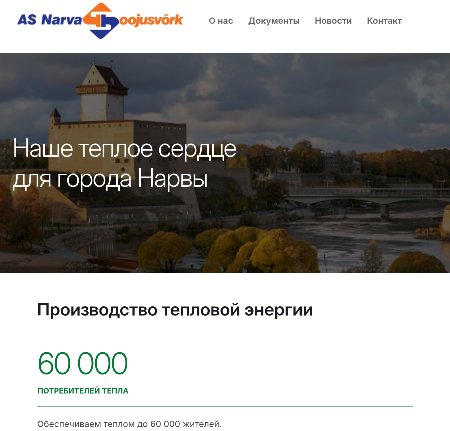Click the yellow trees in hero image
Image resolution: width=450 pixels, height=431 pixels.
pyautogui.click(x=257, y=249)
